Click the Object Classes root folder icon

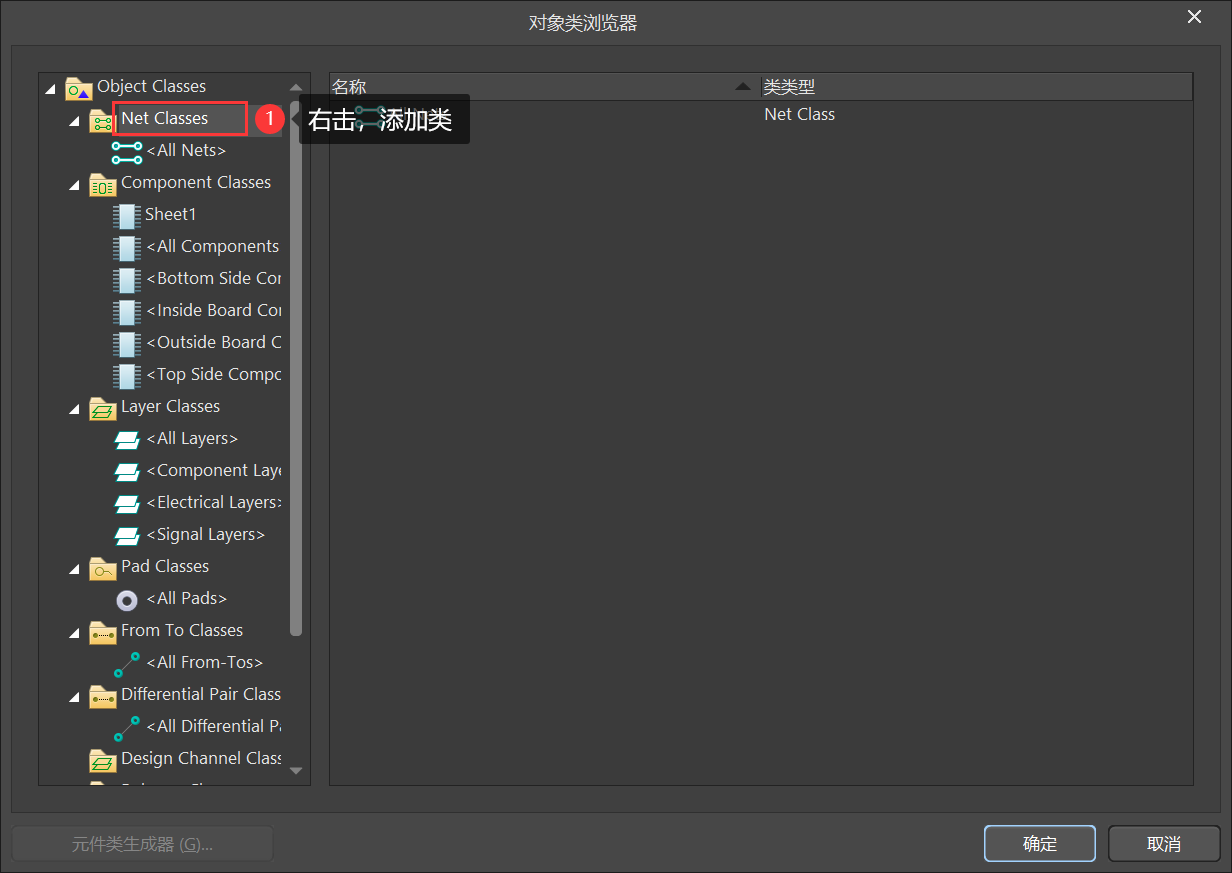tap(79, 88)
